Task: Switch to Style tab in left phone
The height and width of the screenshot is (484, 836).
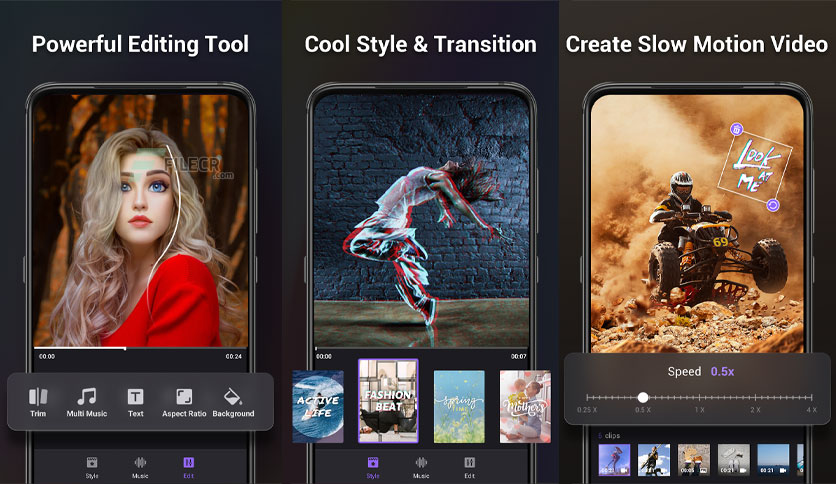Action: (92, 467)
